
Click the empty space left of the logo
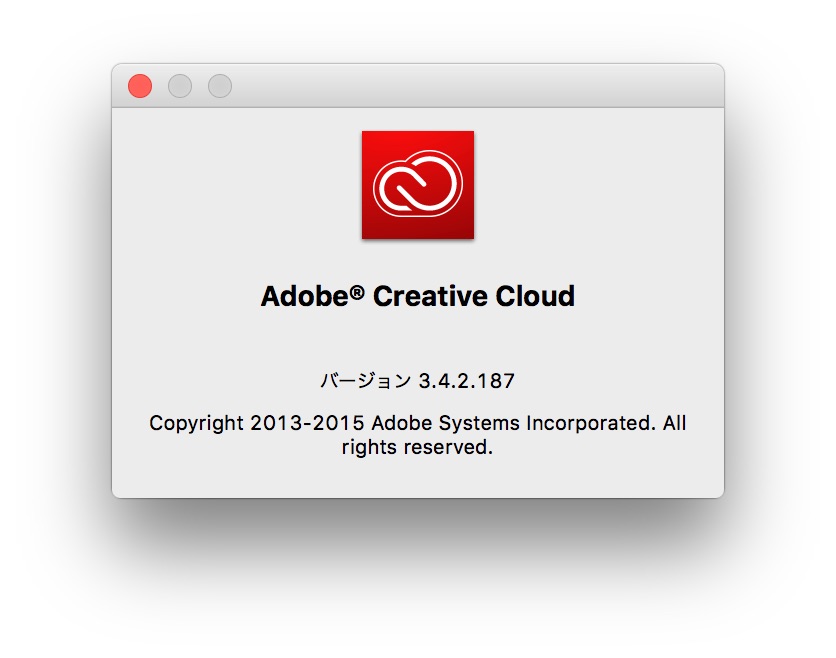[x=240, y=185]
